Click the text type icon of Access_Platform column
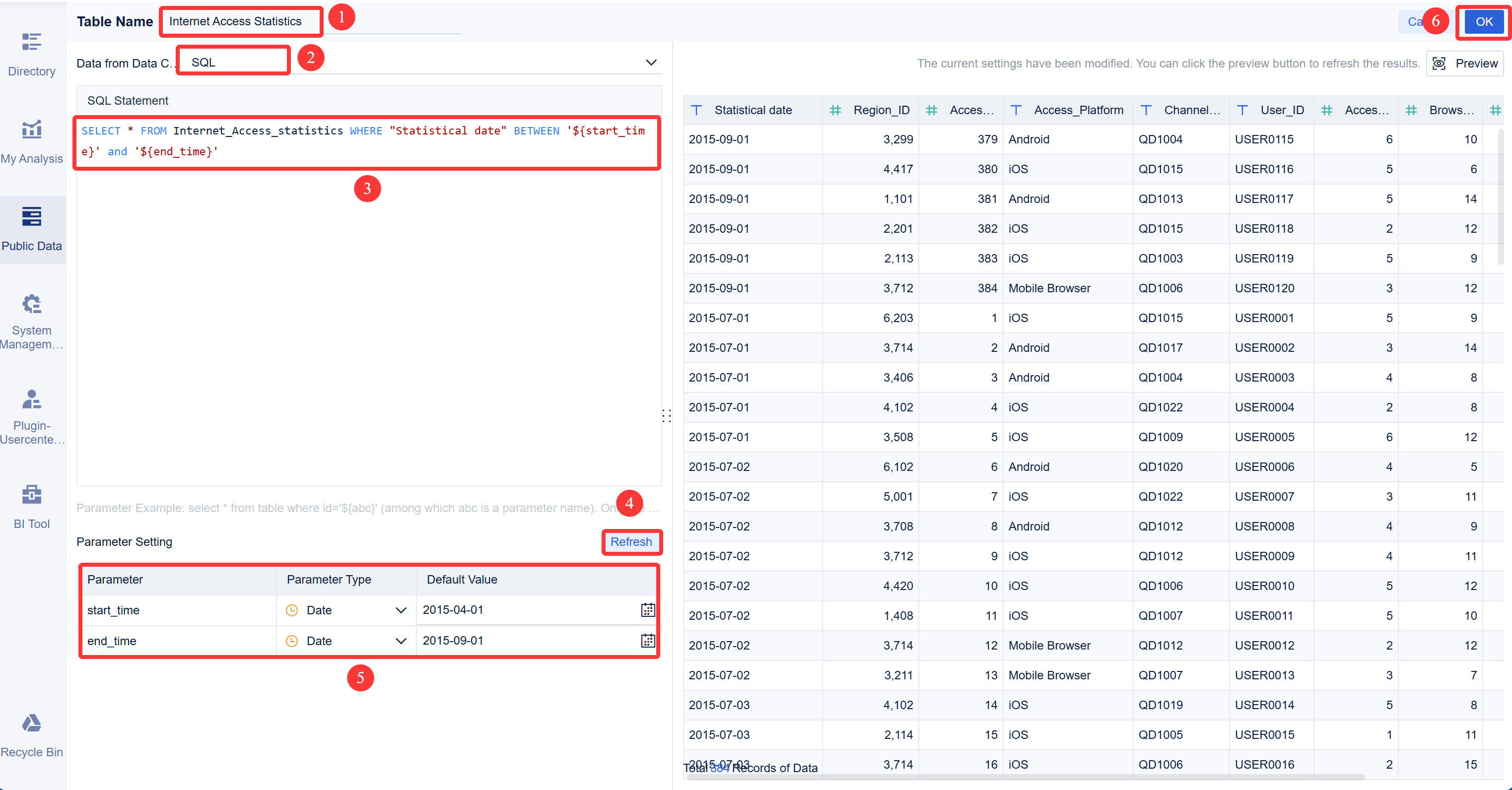The height and width of the screenshot is (790, 1512). (x=1016, y=110)
